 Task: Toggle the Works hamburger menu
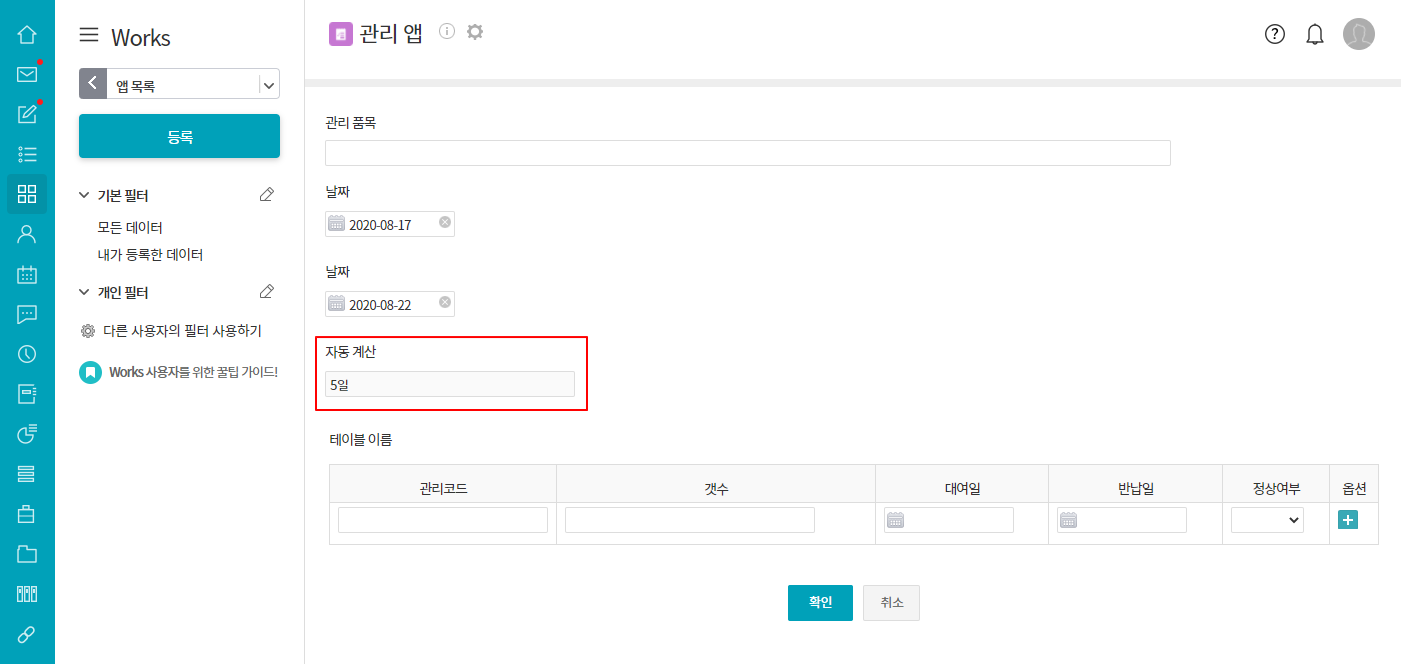click(89, 36)
